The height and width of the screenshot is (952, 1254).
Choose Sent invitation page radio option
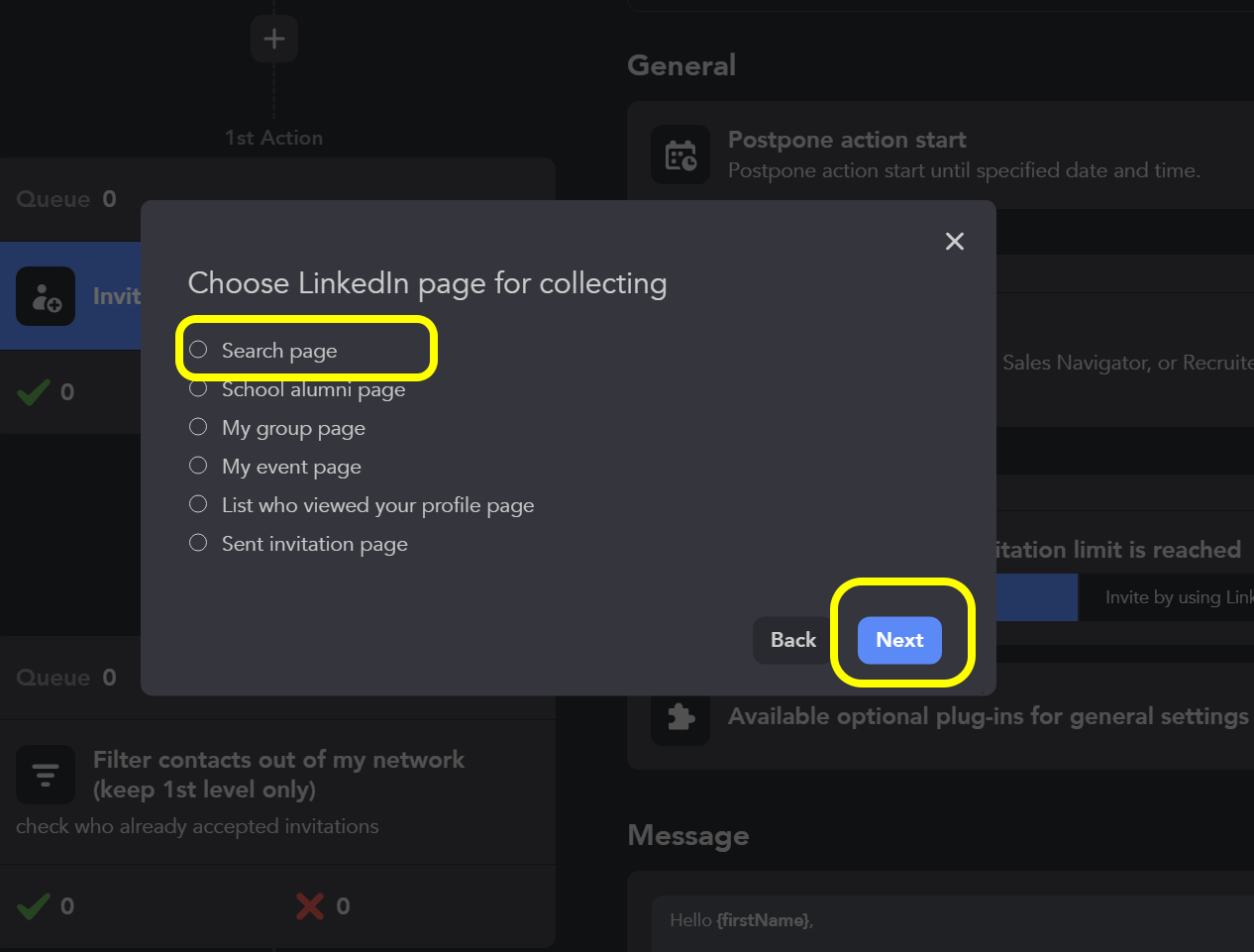[199, 543]
